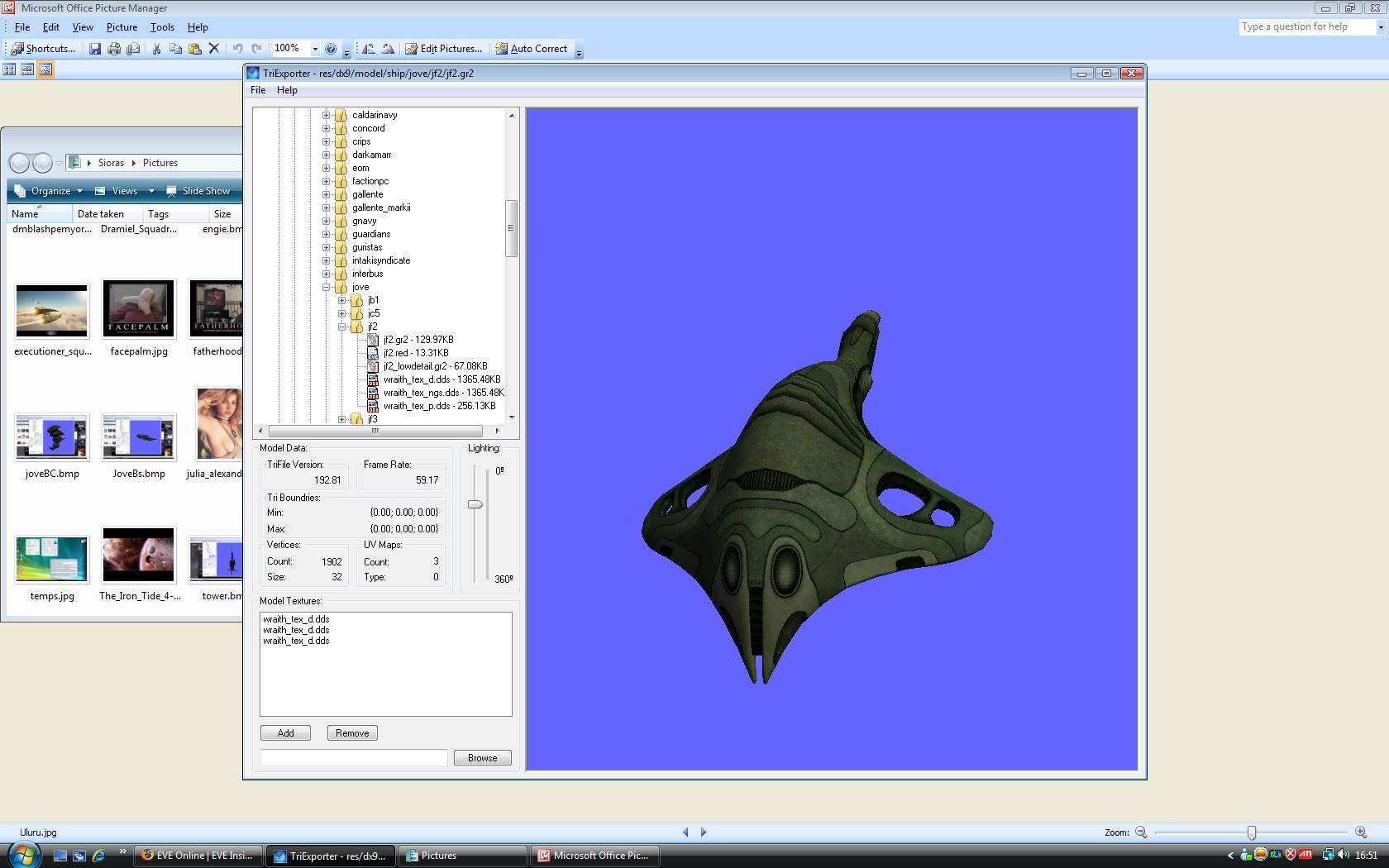
Task: Click the Delete X icon in the toolbar
Action: click(x=213, y=49)
